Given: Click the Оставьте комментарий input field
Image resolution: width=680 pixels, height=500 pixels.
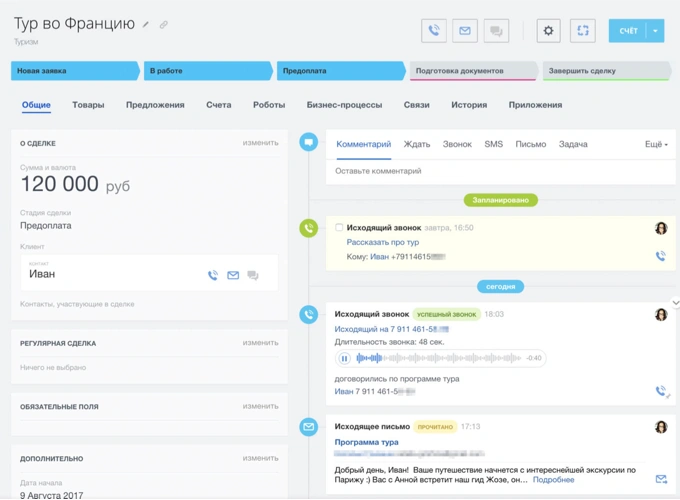Looking at the screenshot, I should coord(500,171).
